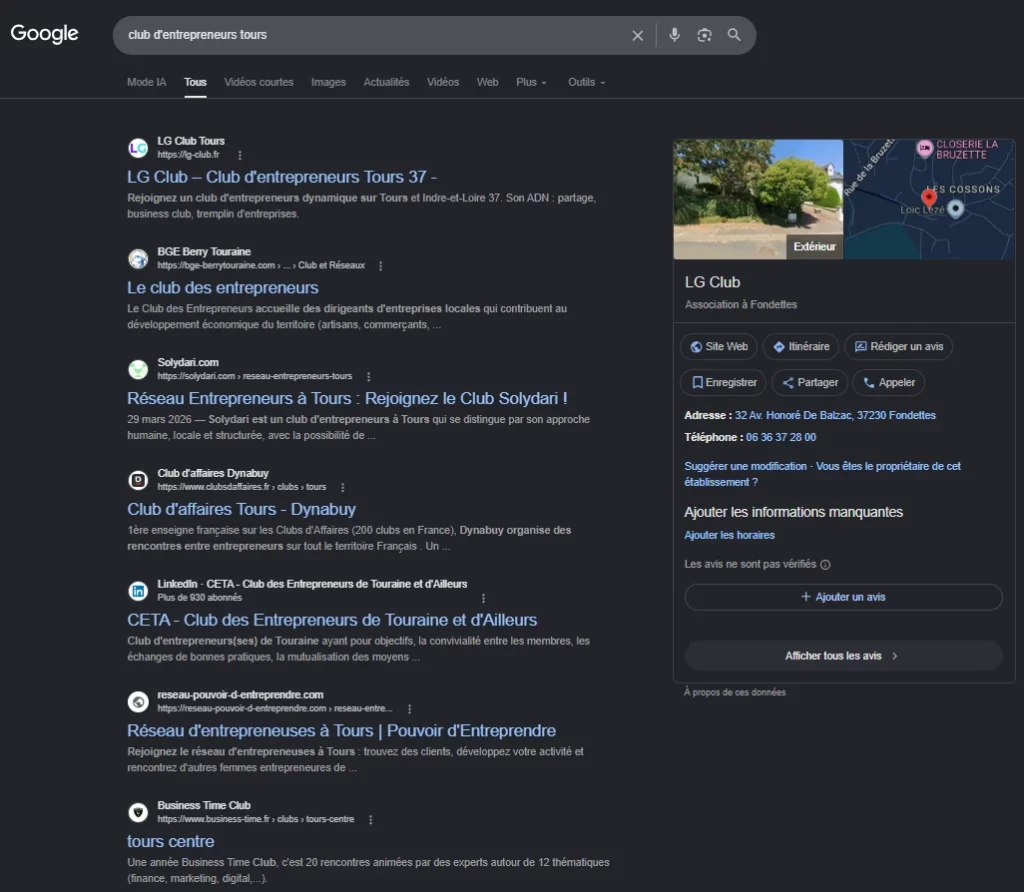The height and width of the screenshot is (892, 1024).
Task: Click the 'LG Club' panel title
Action: (x=712, y=283)
